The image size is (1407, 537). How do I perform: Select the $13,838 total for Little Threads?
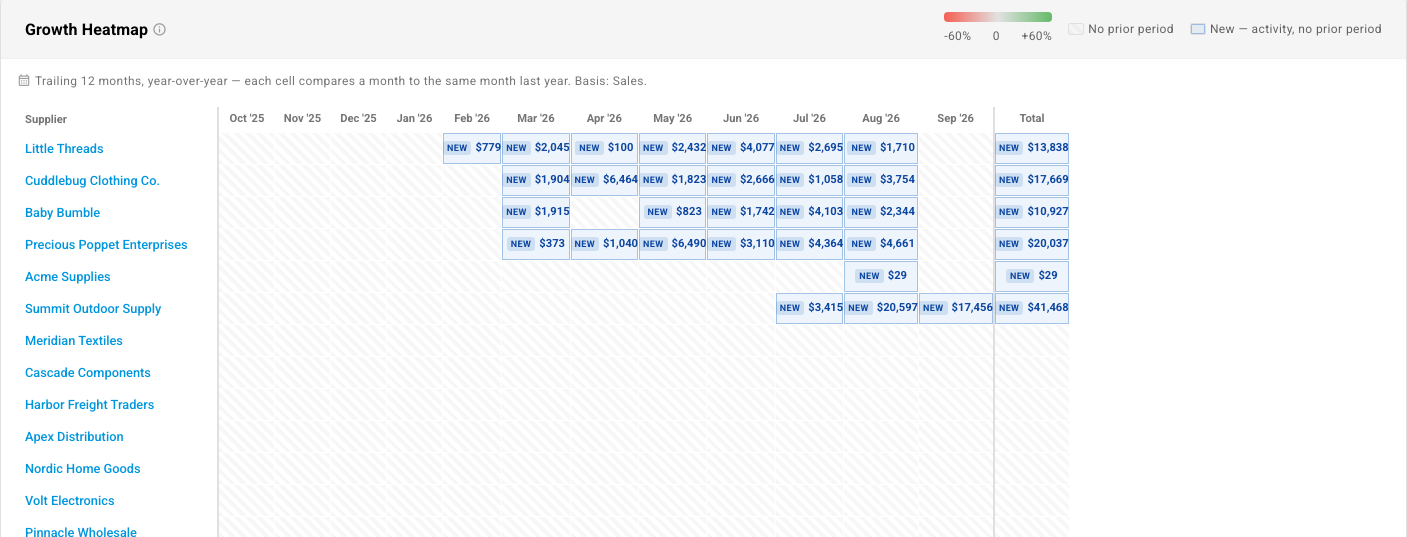click(x=1032, y=148)
